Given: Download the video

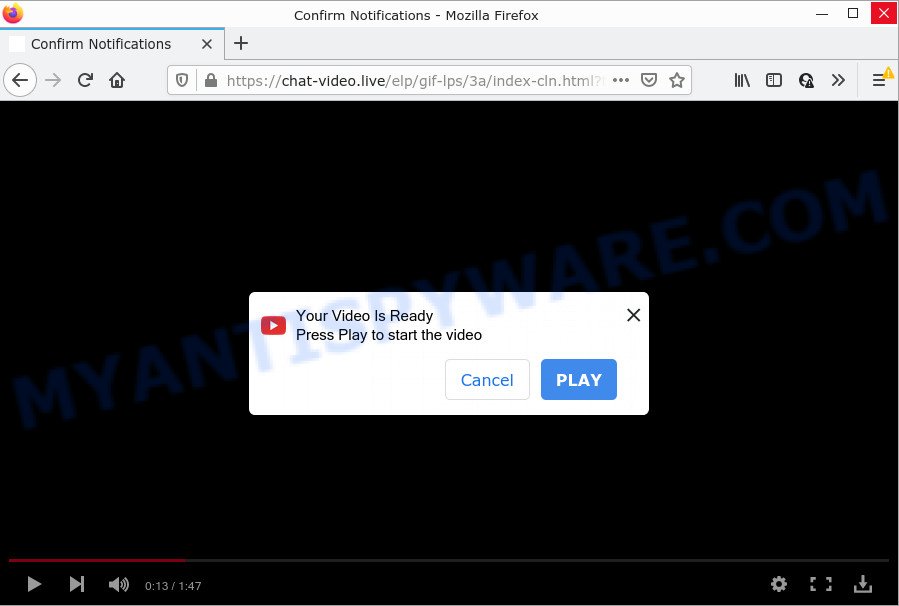Looking at the screenshot, I should click(x=863, y=584).
